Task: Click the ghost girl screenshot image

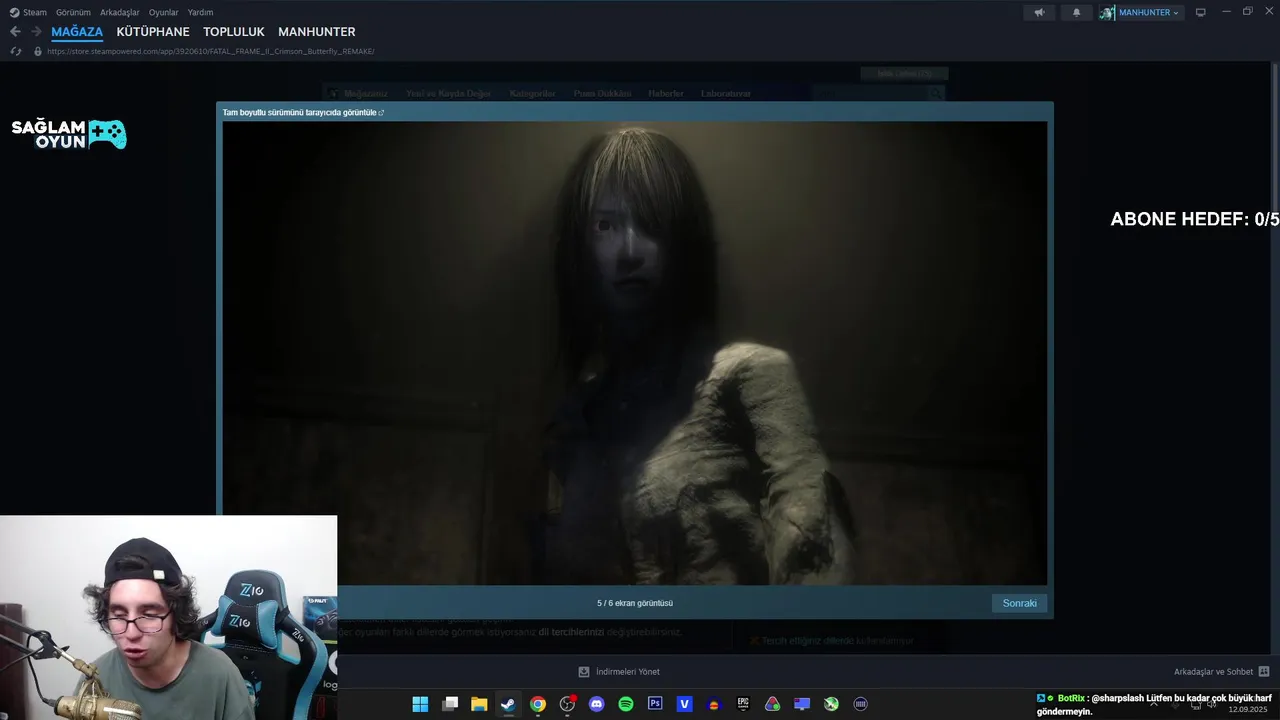Action: (x=635, y=353)
